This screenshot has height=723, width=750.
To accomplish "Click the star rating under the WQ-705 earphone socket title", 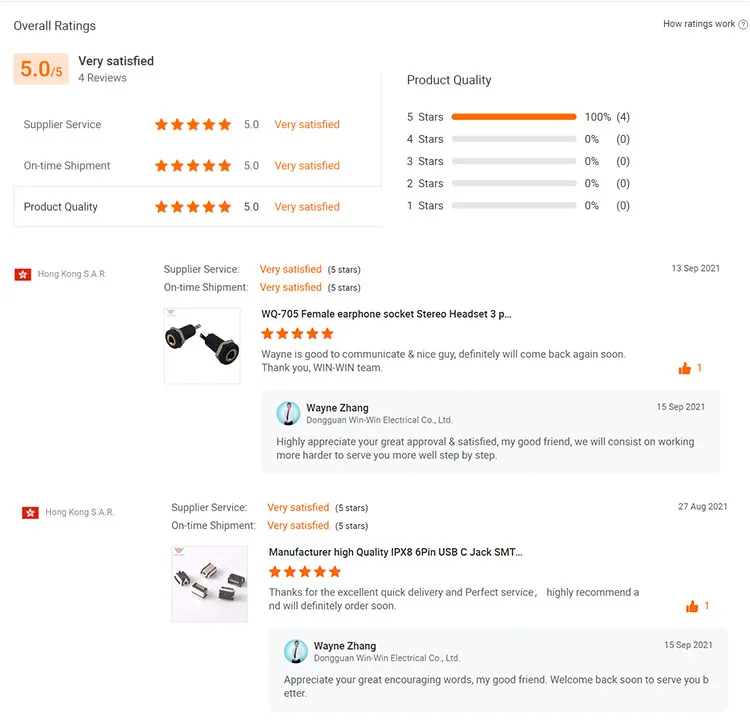I will (x=298, y=334).
